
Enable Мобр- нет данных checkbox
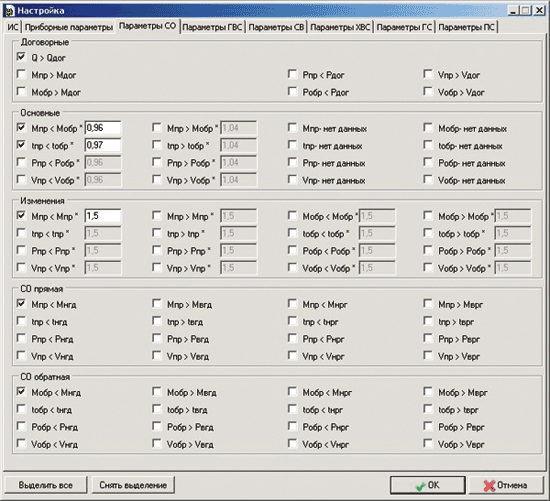point(428,128)
